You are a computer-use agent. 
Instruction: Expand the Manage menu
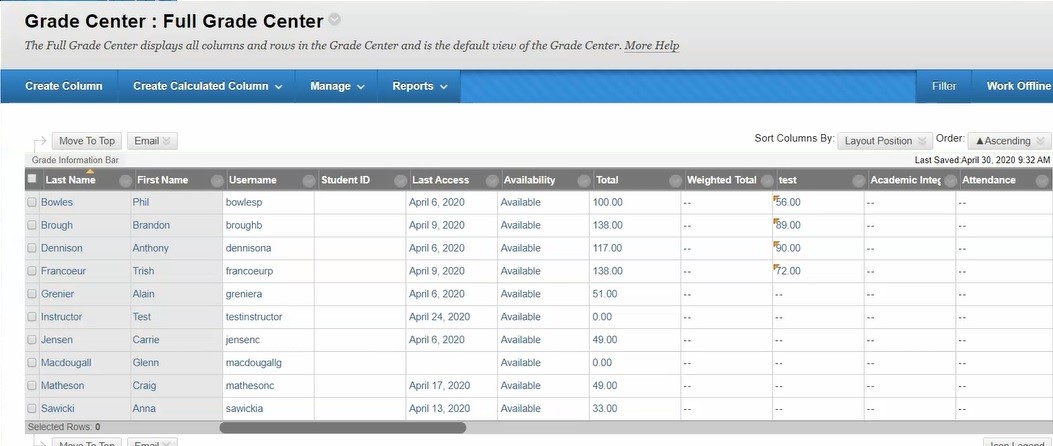pos(337,86)
